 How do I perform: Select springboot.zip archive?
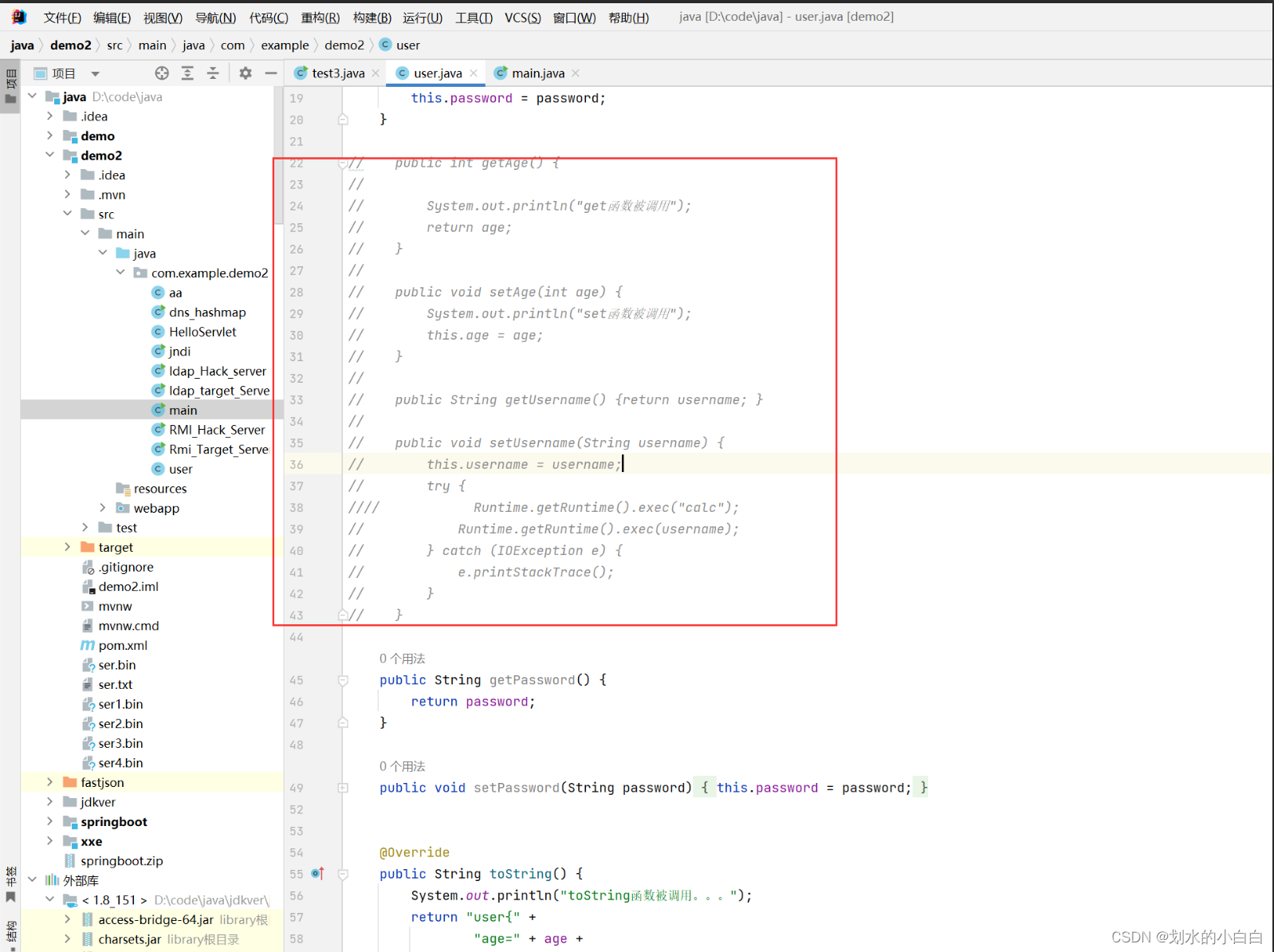click(113, 861)
